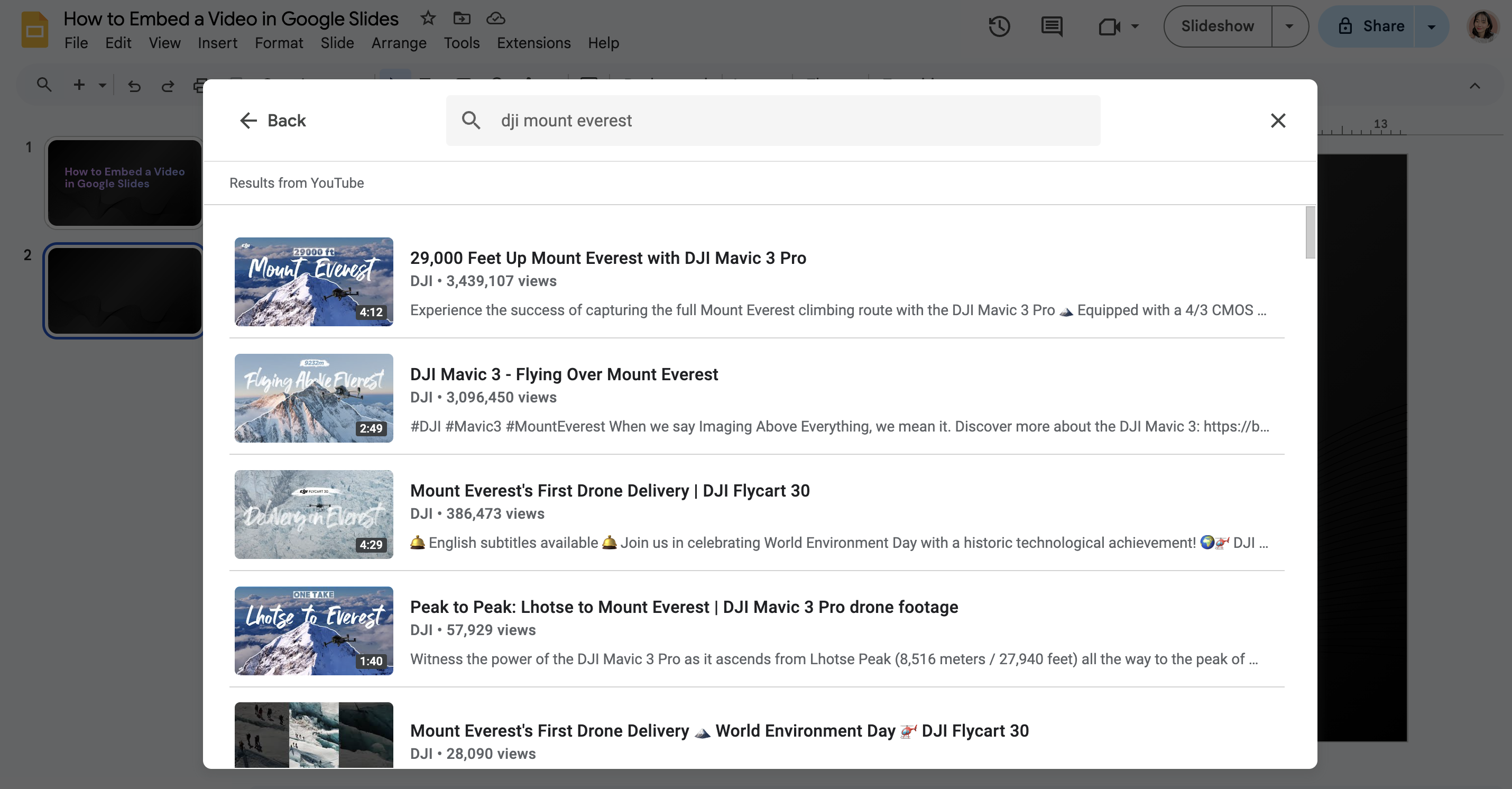Viewport: 1512px width, 789px height.
Task: Click 'DJI • 57,929 views' text
Action: (x=473, y=629)
